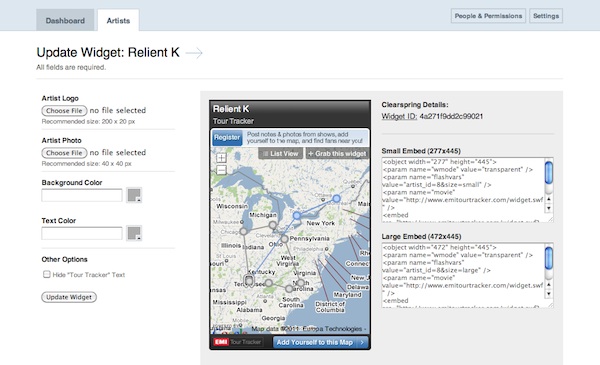
Task: Select the highlighted marker in Tennessee
Action: tap(249, 280)
